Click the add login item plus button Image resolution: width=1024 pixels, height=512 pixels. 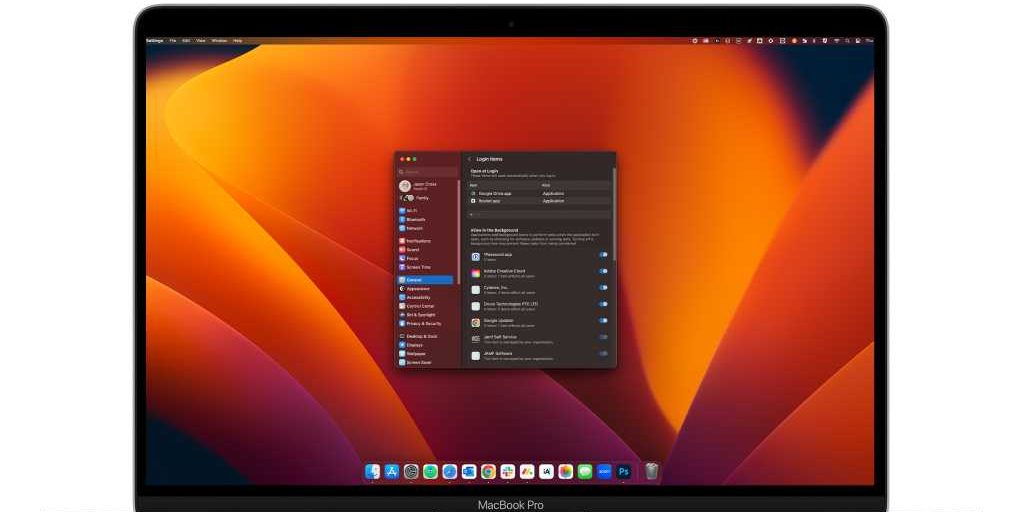point(473,214)
